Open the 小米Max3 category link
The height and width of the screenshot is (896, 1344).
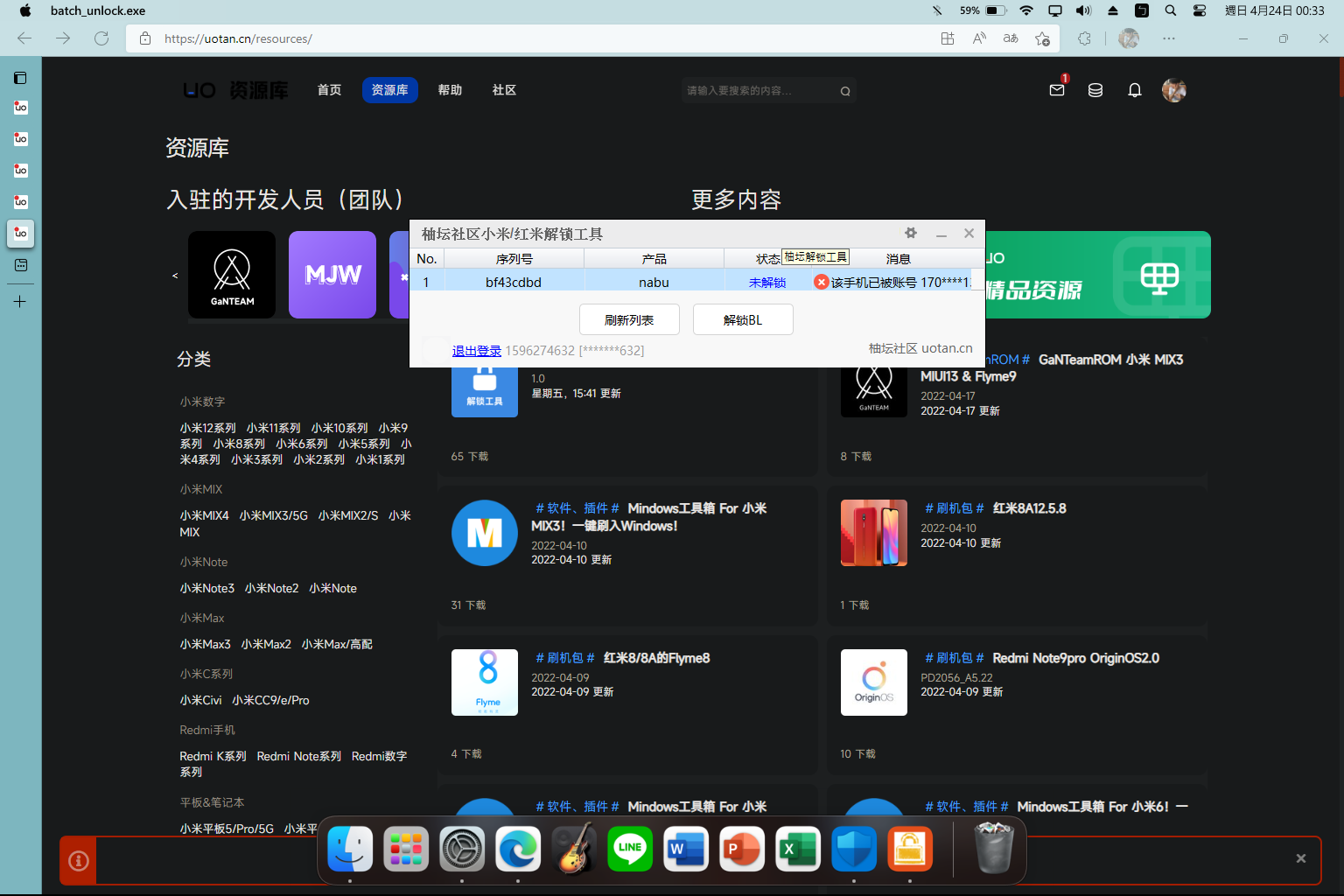205,644
